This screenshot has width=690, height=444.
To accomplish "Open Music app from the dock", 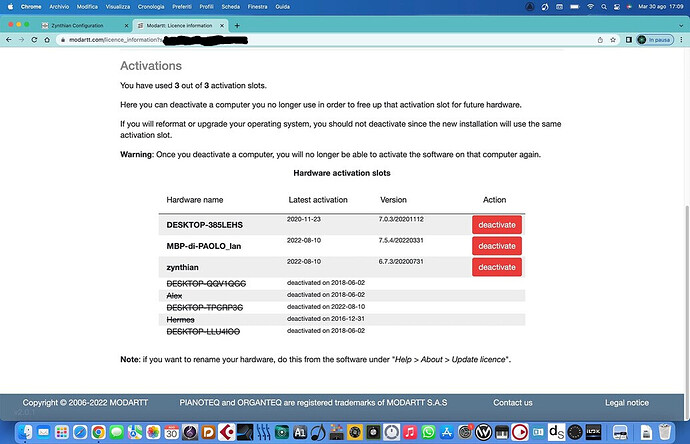I will [x=410, y=433].
